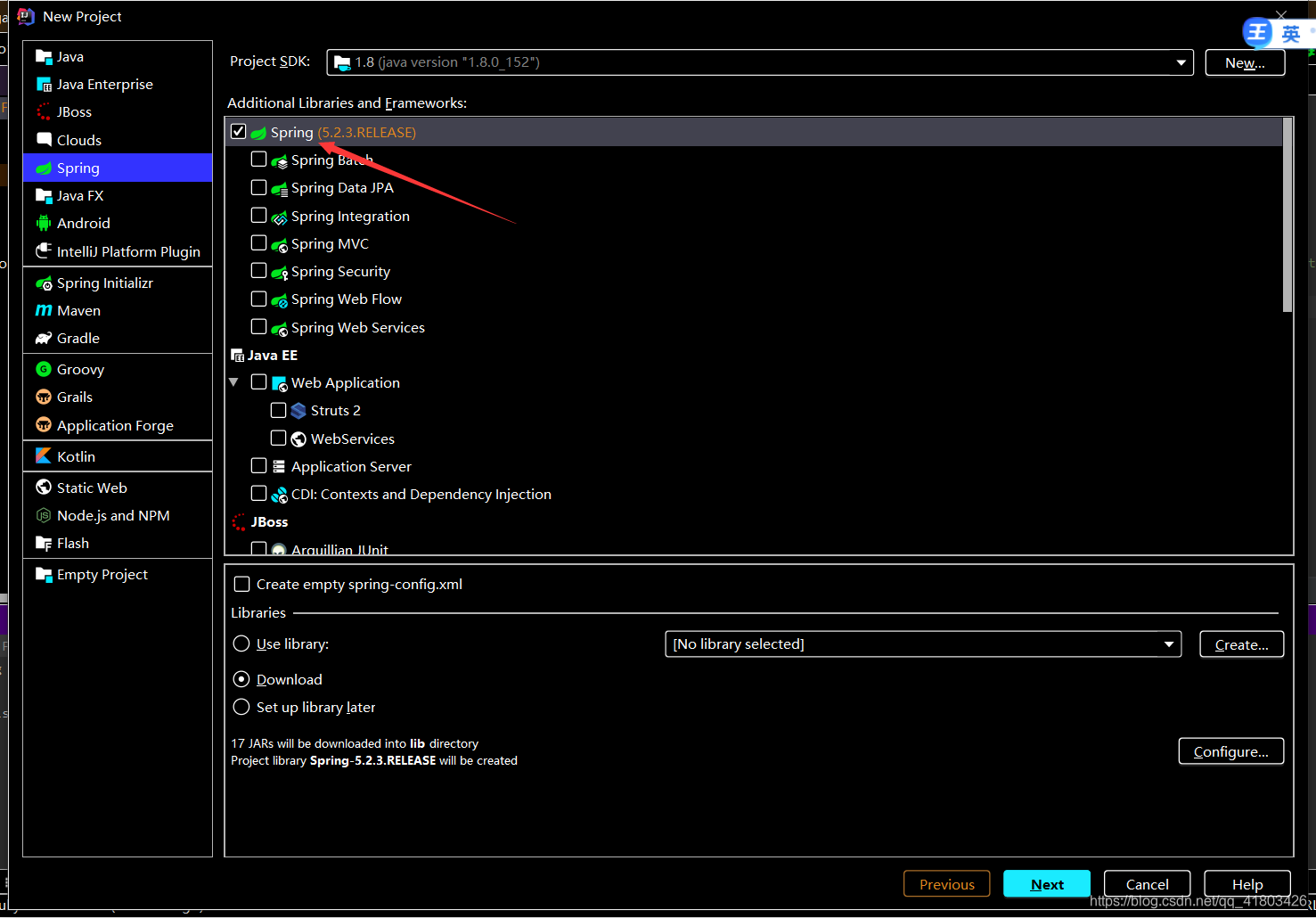The width and height of the screenshot is (1316, 918).
Task: Enable the Spring Batch checkbox
Action: pos(258,160)
